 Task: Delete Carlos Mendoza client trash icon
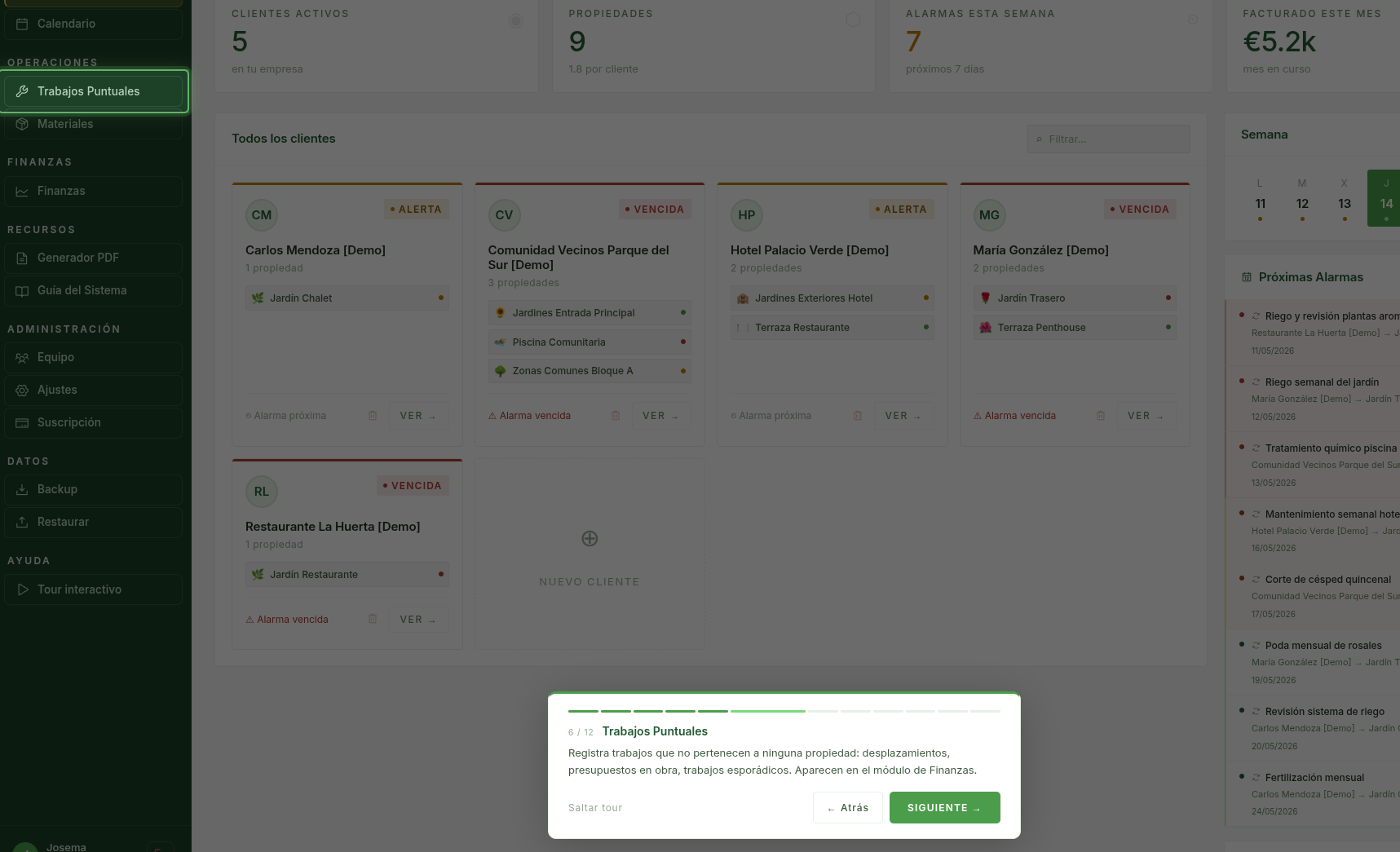click(373, 416)
